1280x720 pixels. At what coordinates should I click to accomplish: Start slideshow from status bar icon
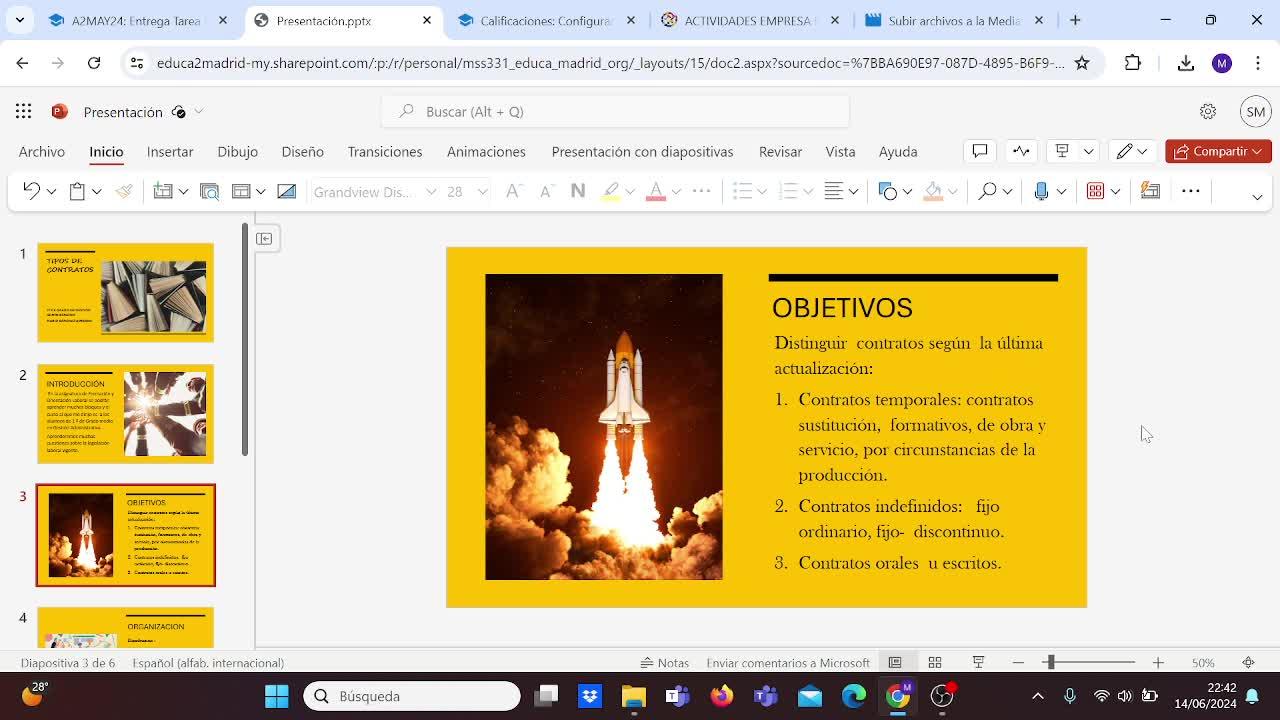pyautogui.click(x=979, y=662)
